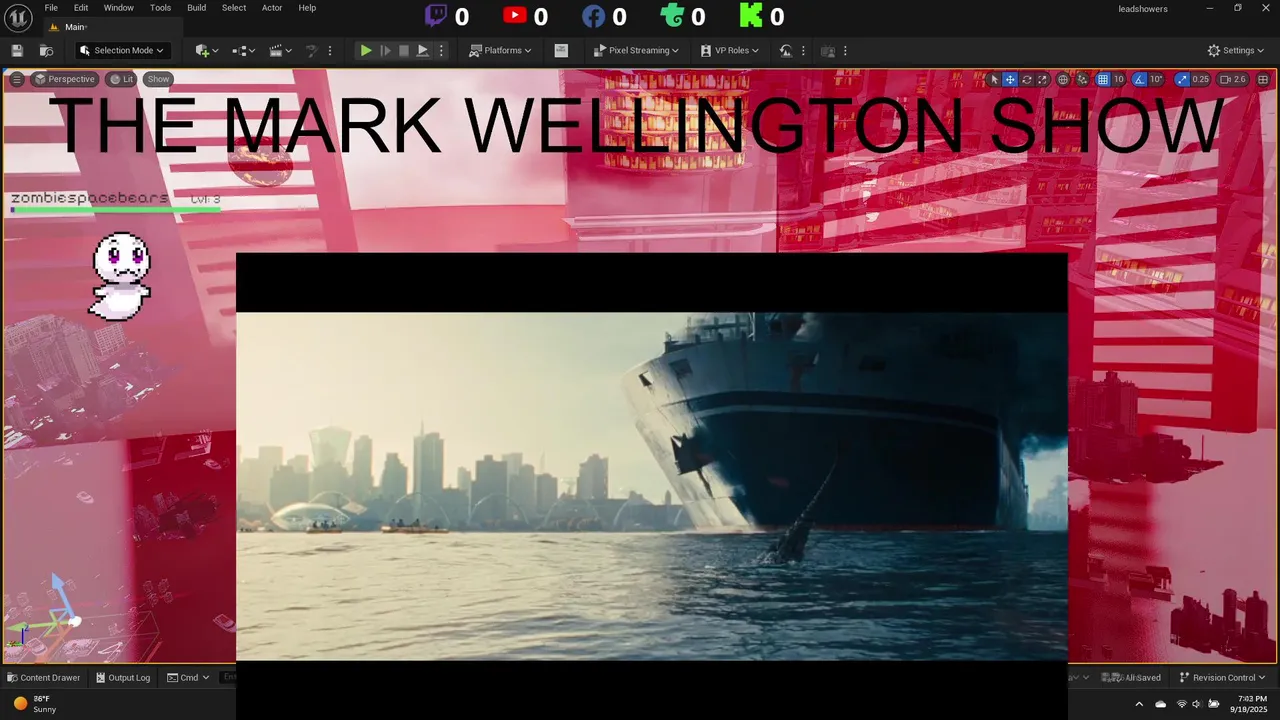Image resolution: width=1280 pixels, height=720 pixels.
Task: Change rotation snap value 10°
Action: click(x=1156, y=79)
